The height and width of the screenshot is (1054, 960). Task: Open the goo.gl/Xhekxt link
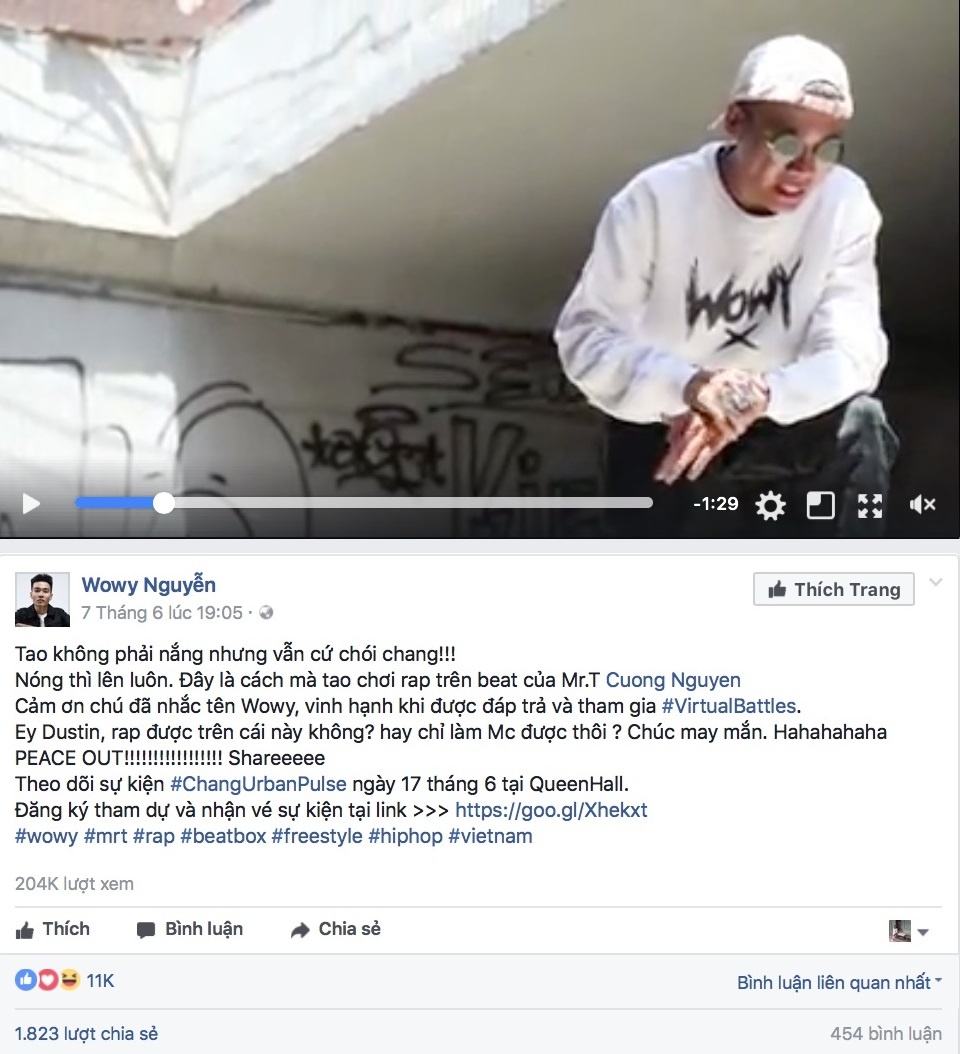pos(551,810)
